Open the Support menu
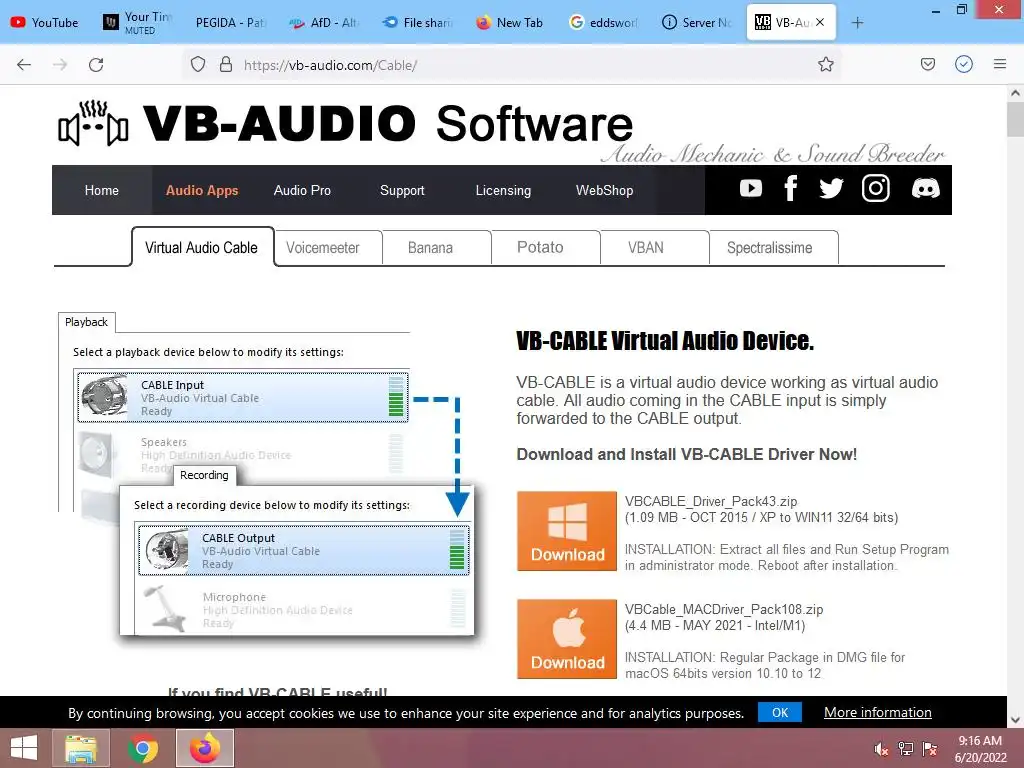The height and width of the screenshot is (768, 1024). (x=402, y=190)
